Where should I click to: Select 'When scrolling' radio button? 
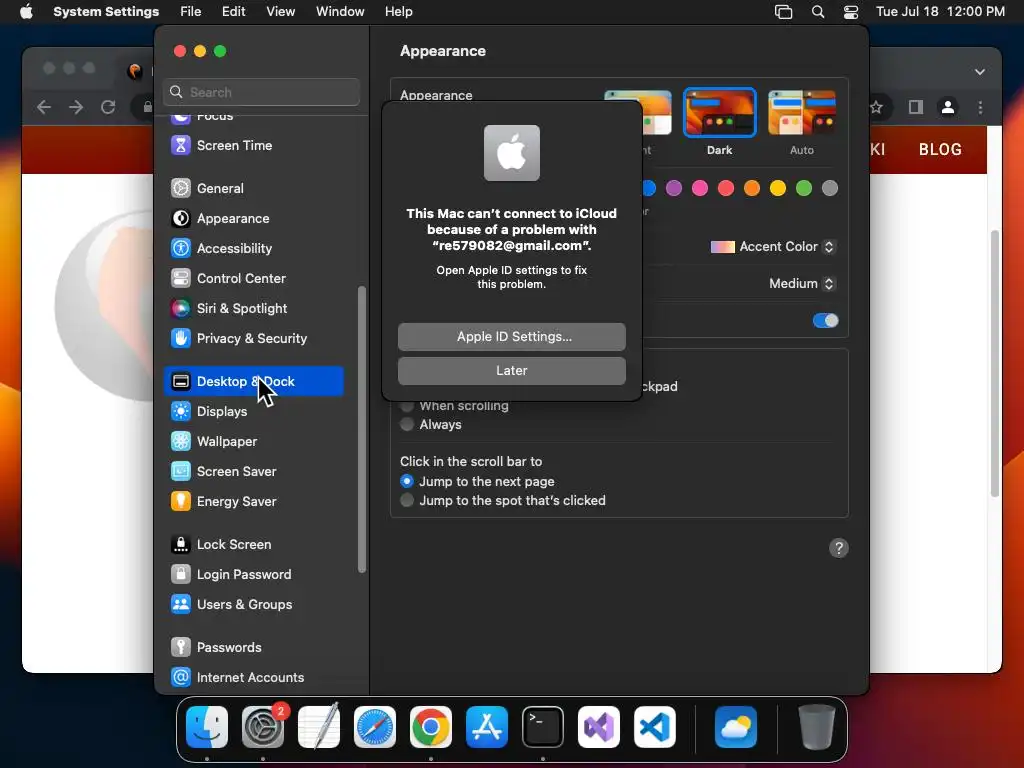pyautogui.click(x=407, y=406)
